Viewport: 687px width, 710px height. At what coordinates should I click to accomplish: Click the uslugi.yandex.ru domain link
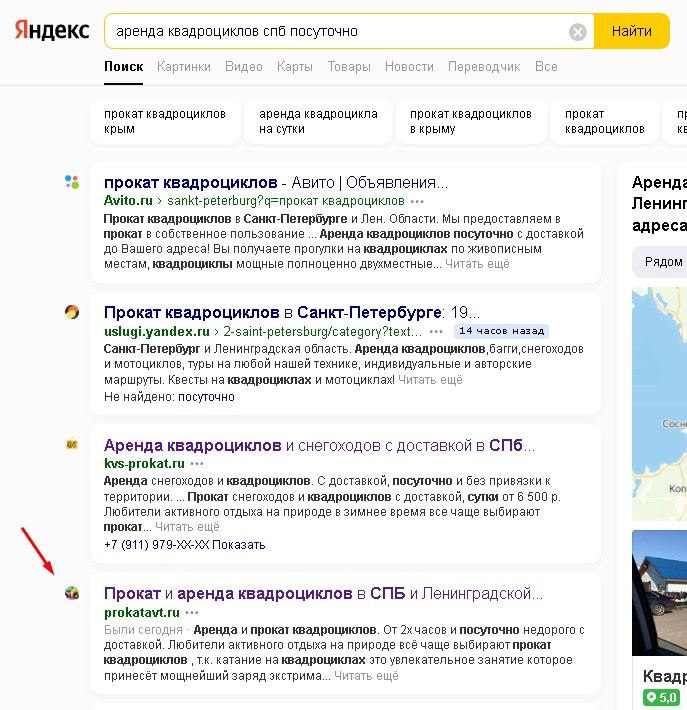(x=157, y=331)
